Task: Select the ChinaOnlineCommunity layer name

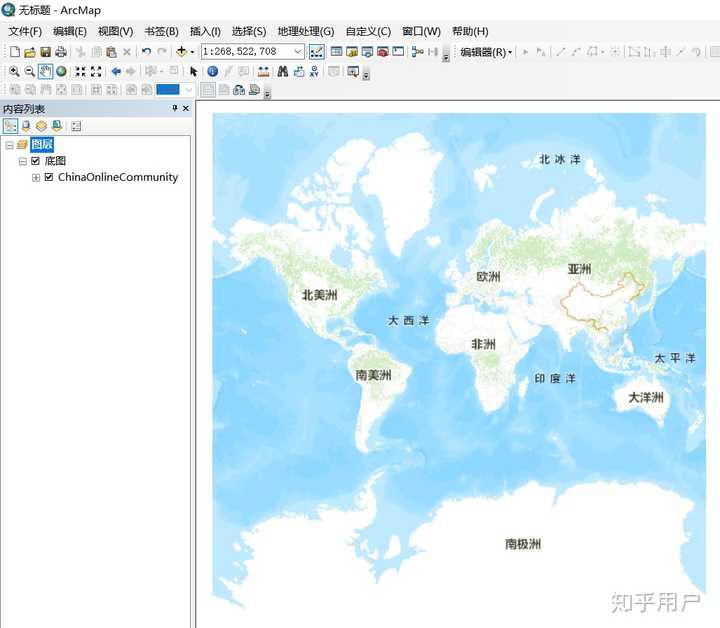Action: pyautogui.click(x=118, y=177)
